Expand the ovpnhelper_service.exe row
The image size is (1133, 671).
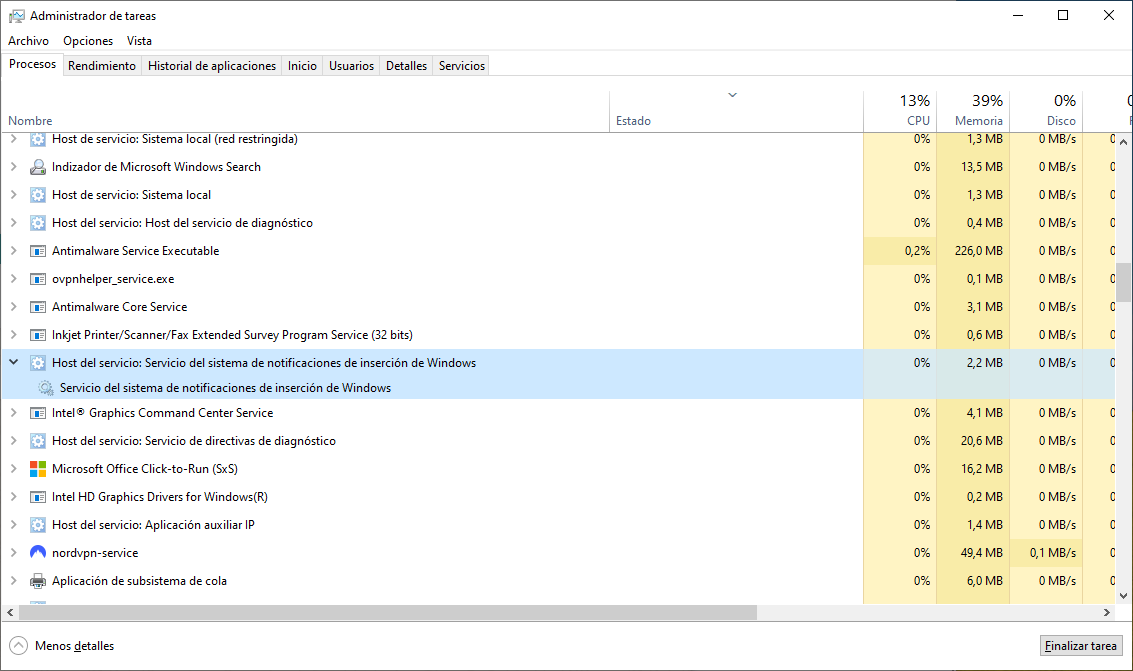[13, 279]
